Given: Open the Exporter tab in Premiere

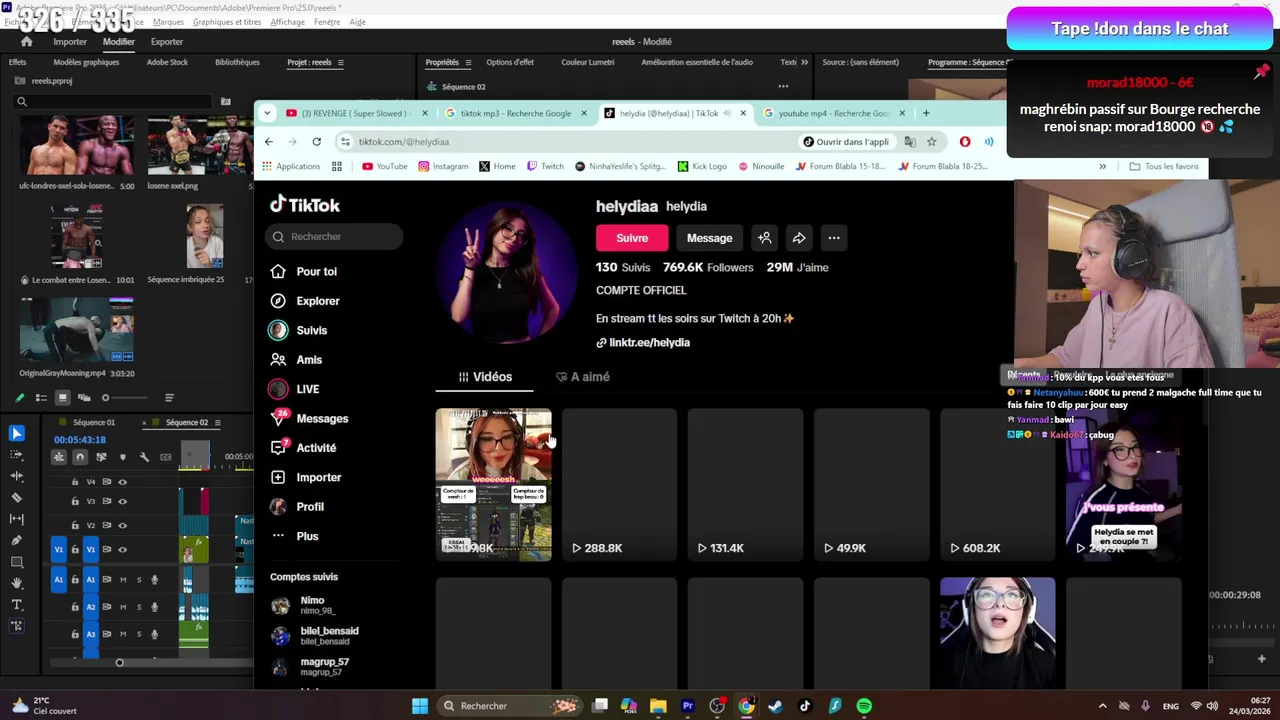Looking at the screenshot, I should click(x=167, y=42).
